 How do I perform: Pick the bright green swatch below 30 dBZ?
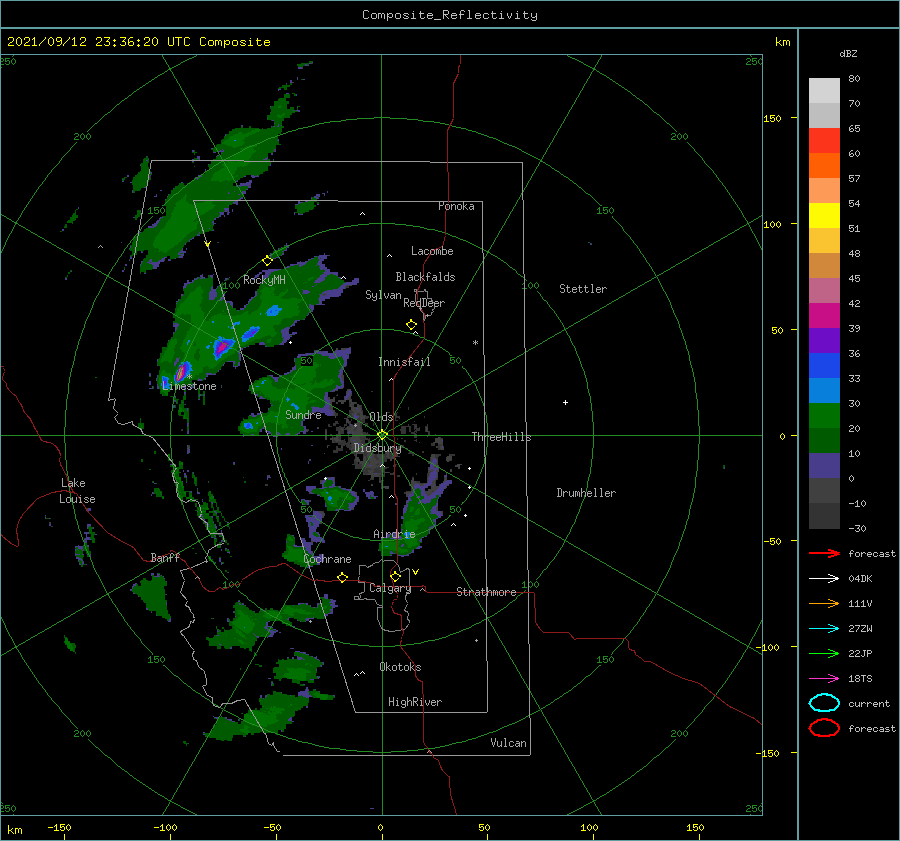pyautogui.click(x=824, y=415)
